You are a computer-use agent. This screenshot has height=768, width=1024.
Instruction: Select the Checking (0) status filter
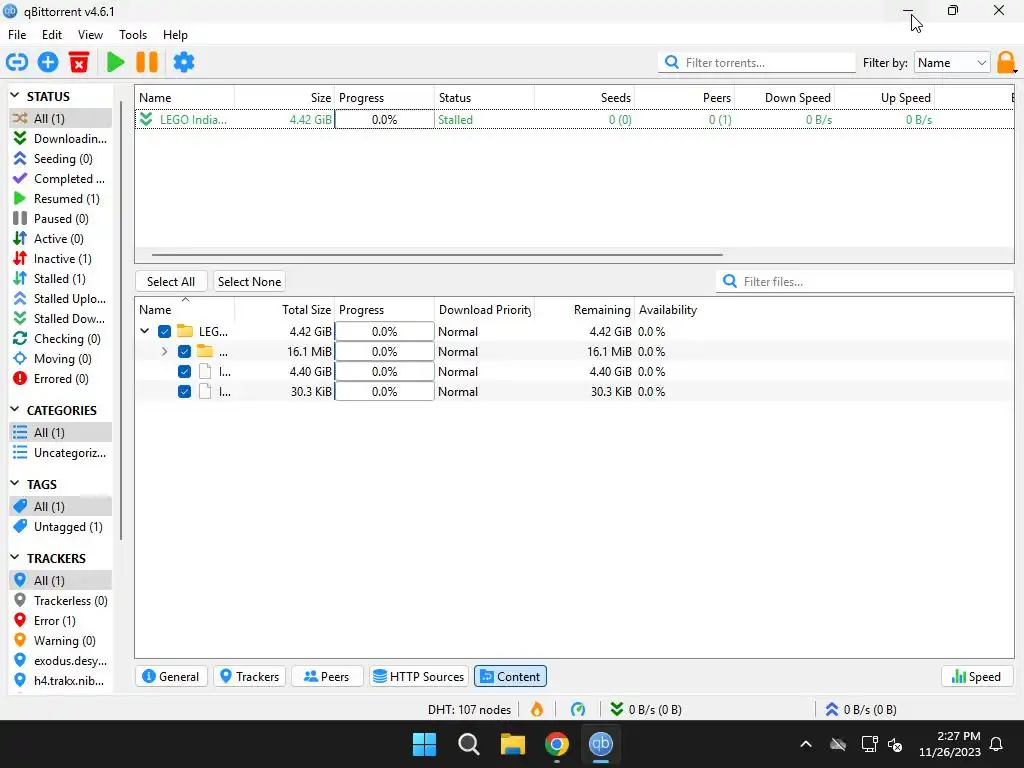61,339
